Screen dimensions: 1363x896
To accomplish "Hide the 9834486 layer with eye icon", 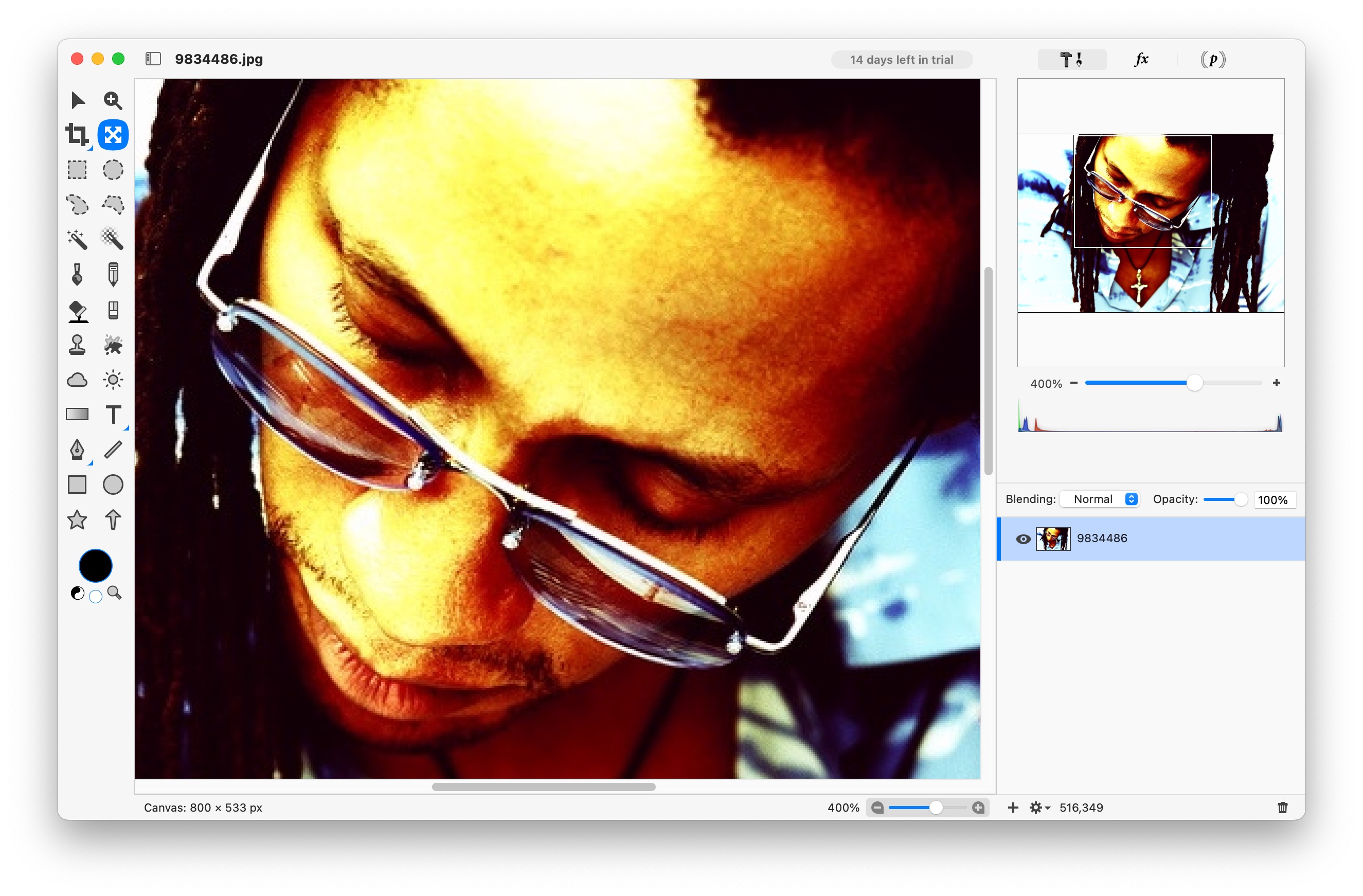I will [1023, 539].
